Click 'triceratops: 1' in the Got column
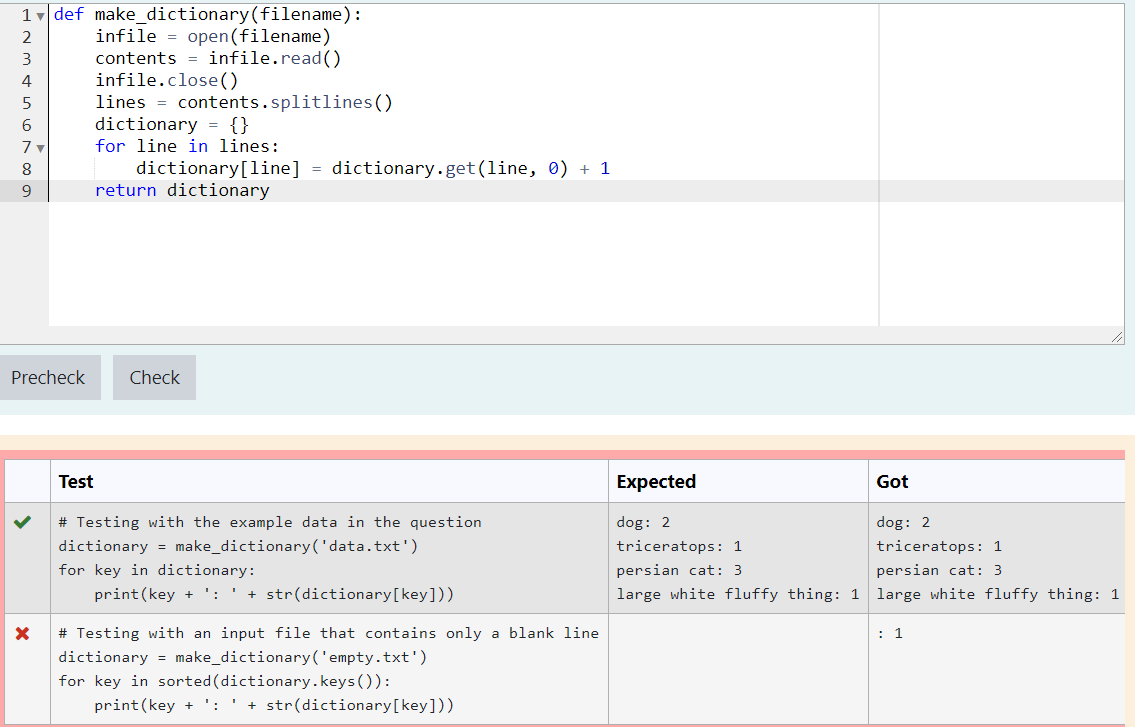Viewport: 1135px width, 727px height. [939, 546]
